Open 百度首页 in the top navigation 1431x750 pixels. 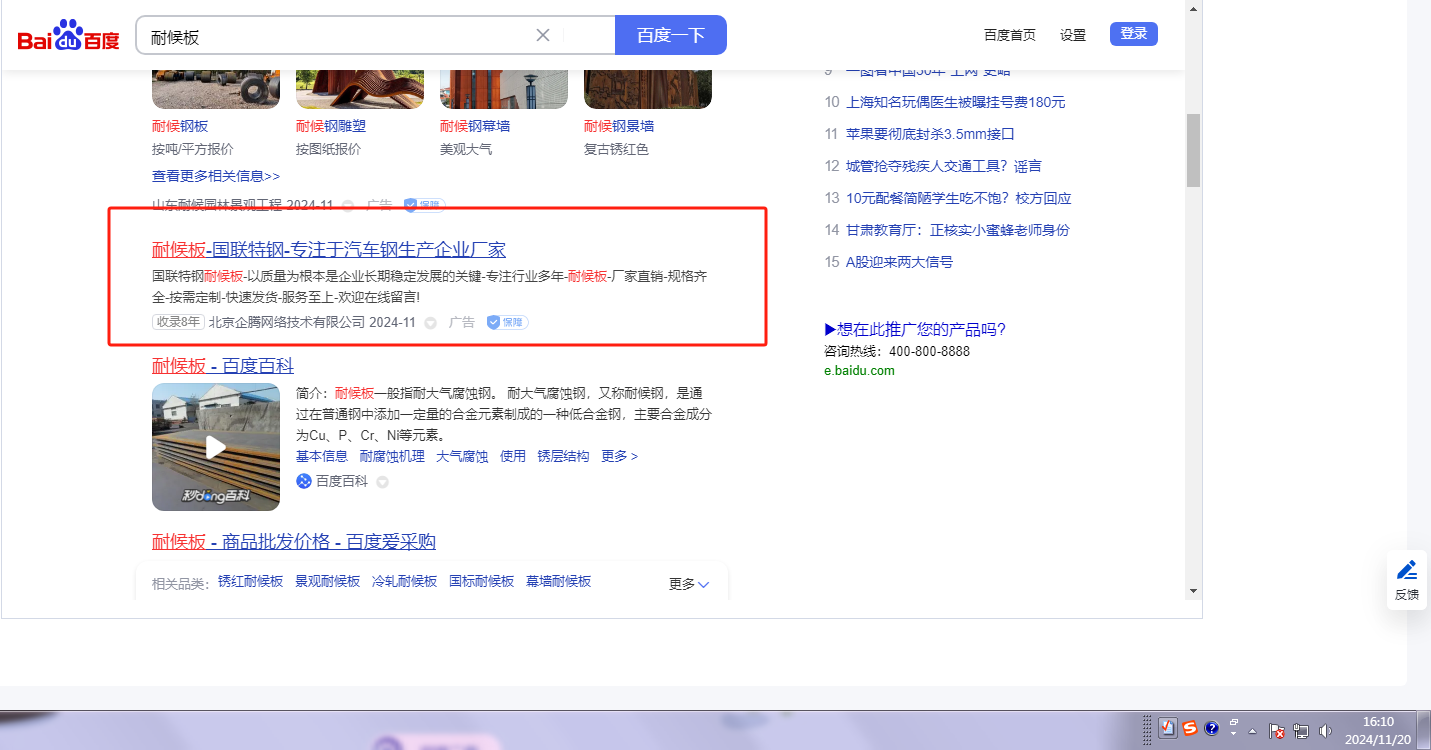pos(1009,35)
